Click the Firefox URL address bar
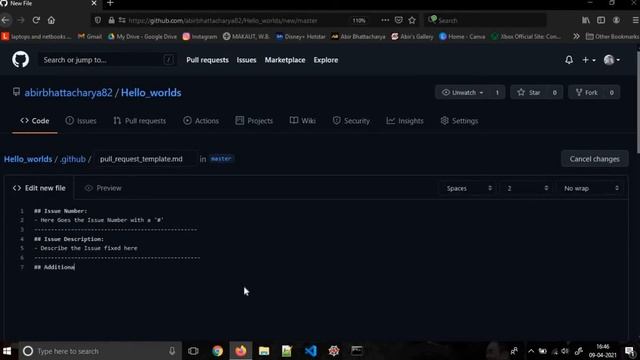Image resolution: width=640 pixels, height=360 pixels. point(236,20)
